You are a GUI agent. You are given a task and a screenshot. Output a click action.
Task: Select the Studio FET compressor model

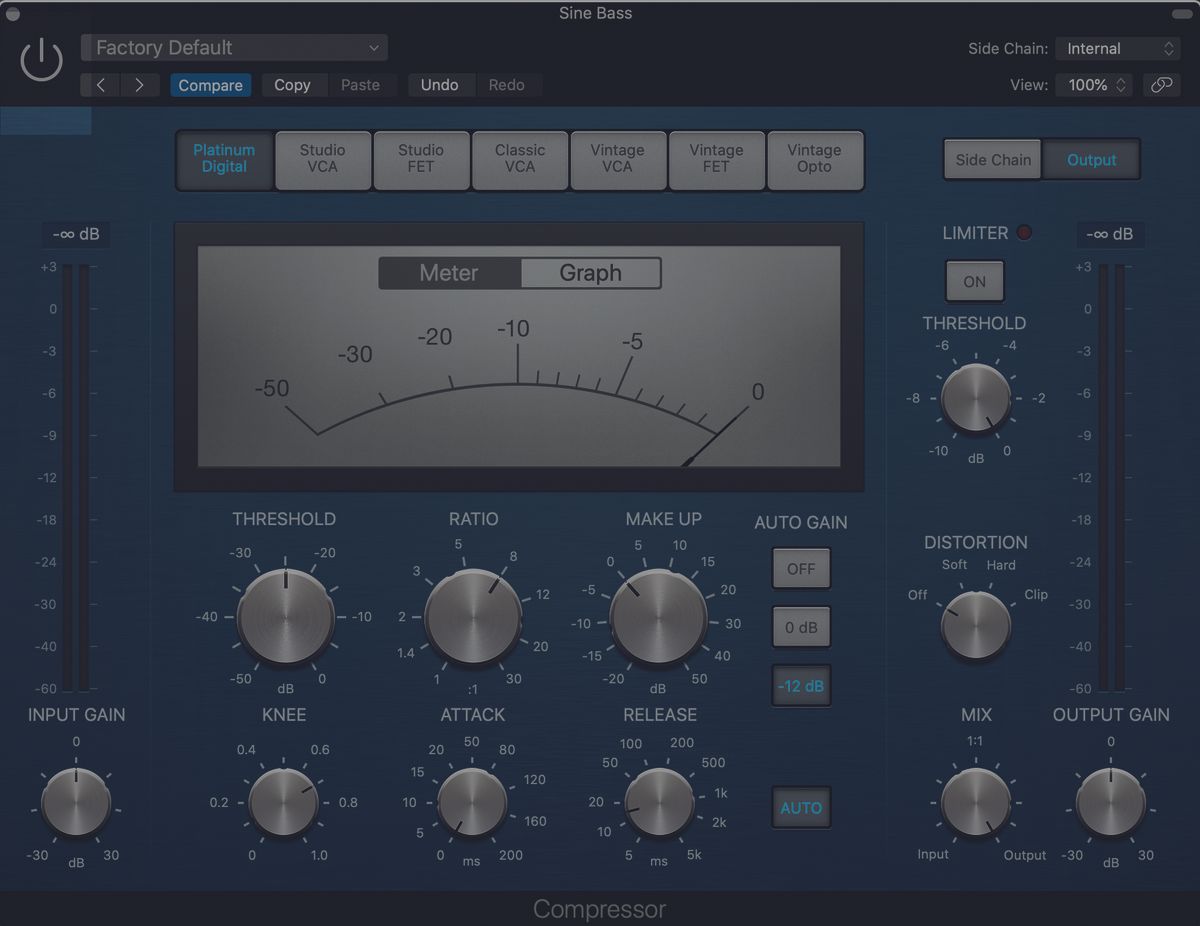point(421,160)
